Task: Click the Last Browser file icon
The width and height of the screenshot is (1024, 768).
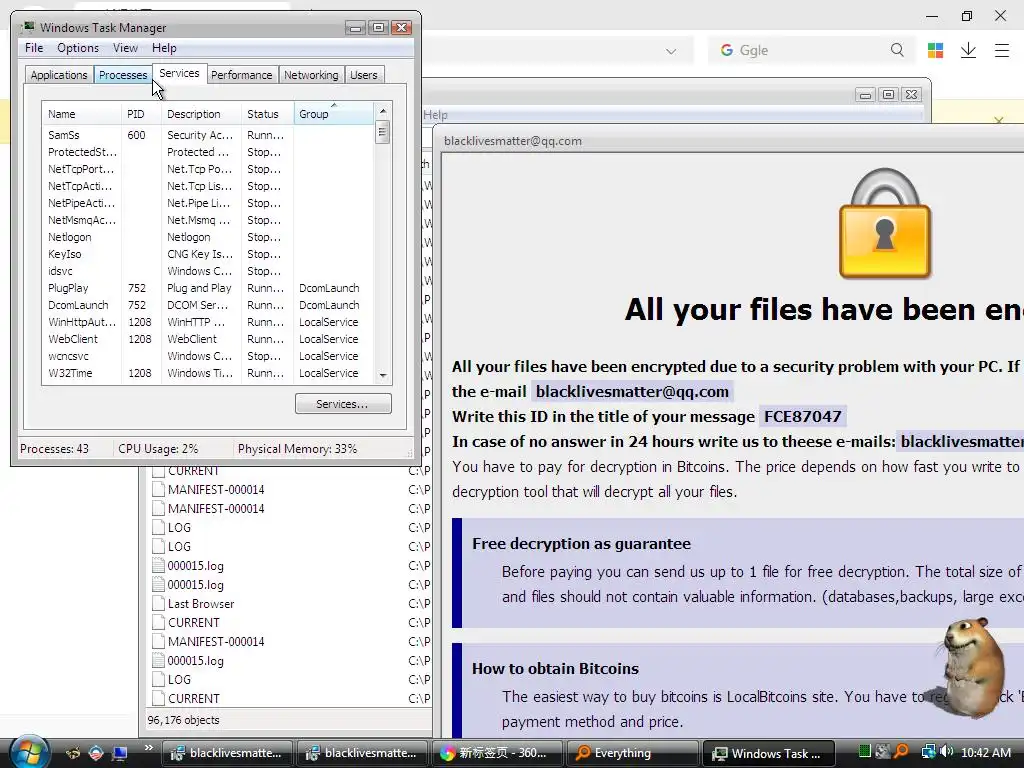Action: point(158,603)
